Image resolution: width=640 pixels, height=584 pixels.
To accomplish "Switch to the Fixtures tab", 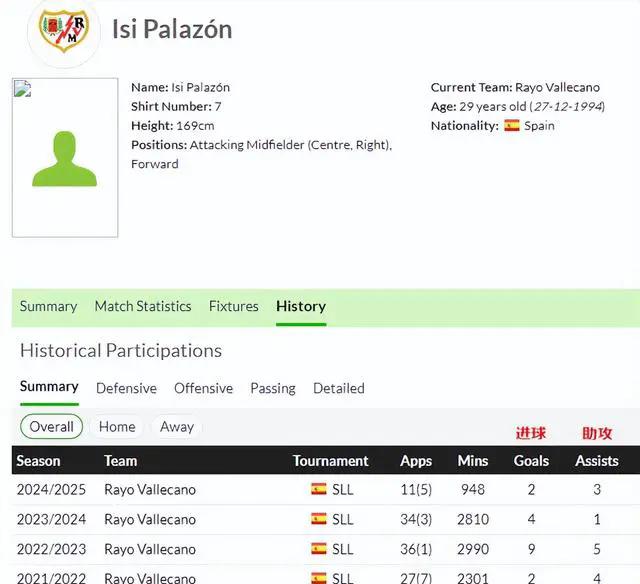I will [x=233, y=306].
